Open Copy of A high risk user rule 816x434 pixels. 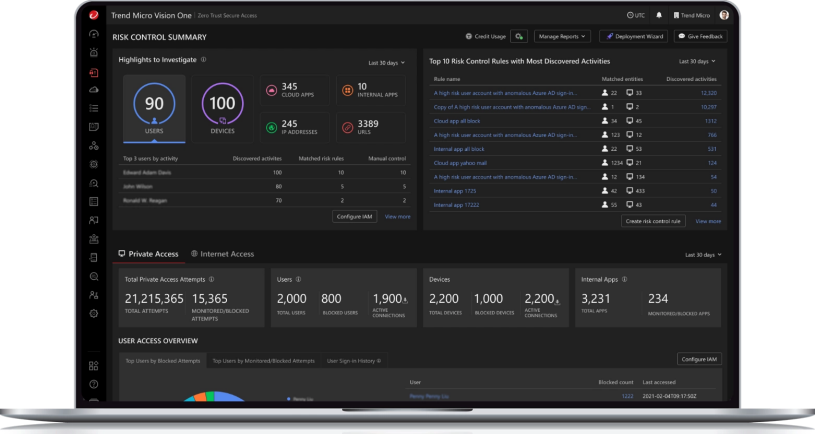[x=512, y=107]
